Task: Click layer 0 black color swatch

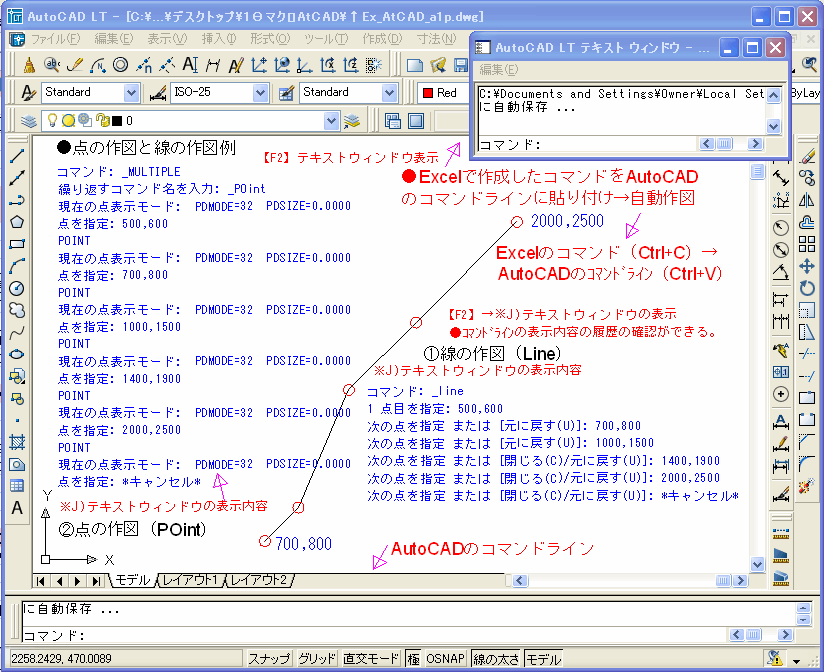Action: click(117, 121)
